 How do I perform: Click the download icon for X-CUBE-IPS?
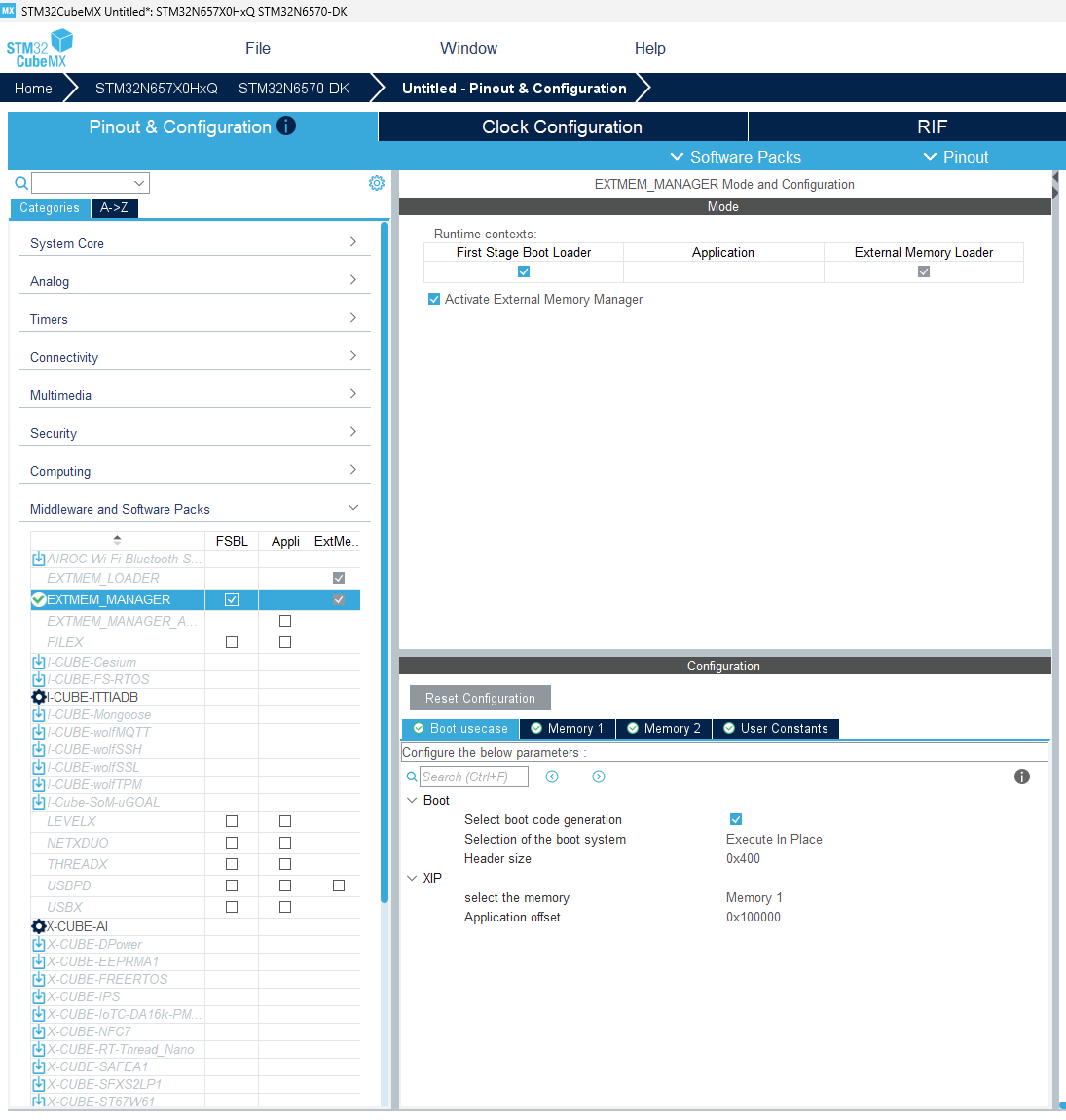tap(39, 996)
